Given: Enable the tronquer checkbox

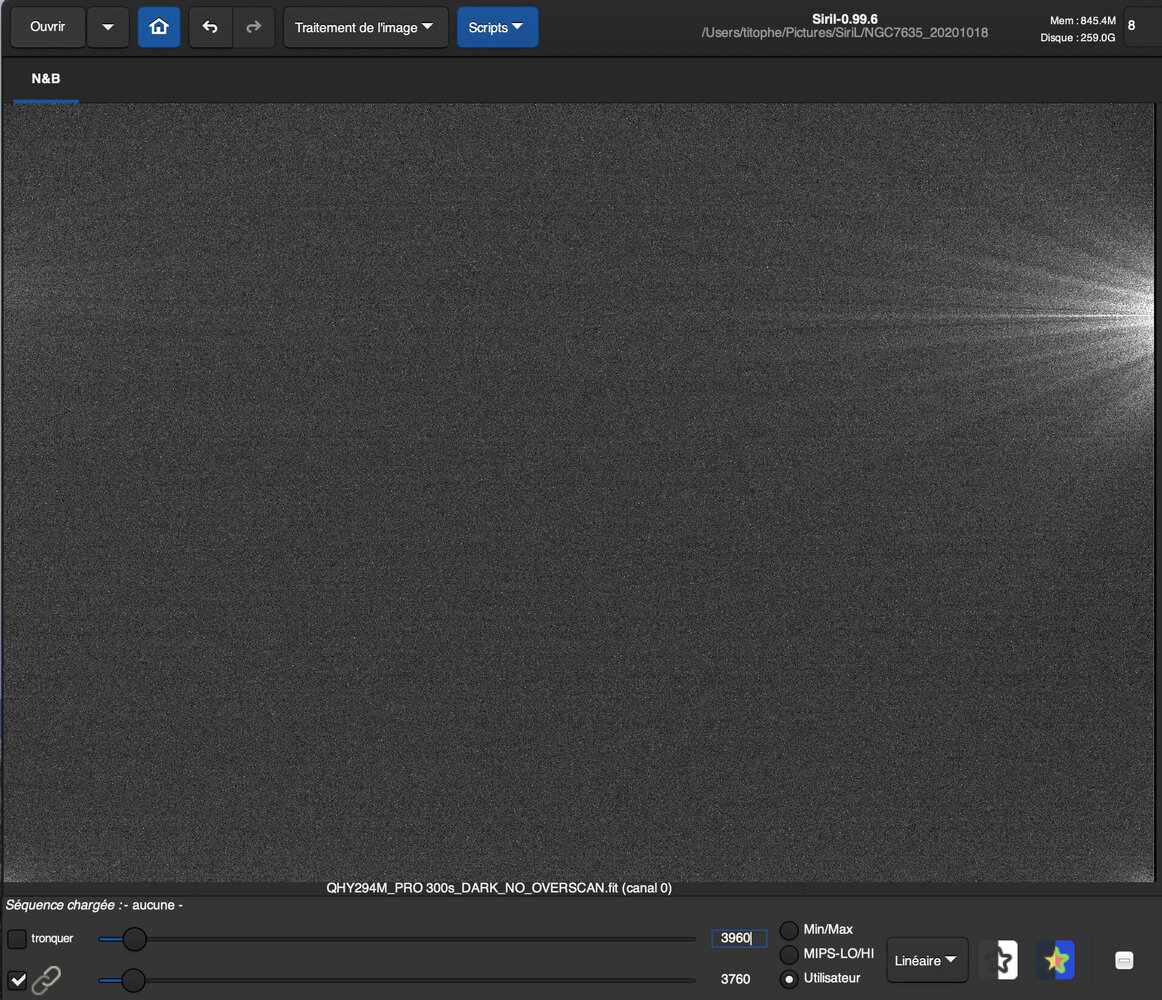Looking at the screenshot, I should (17, 939).
